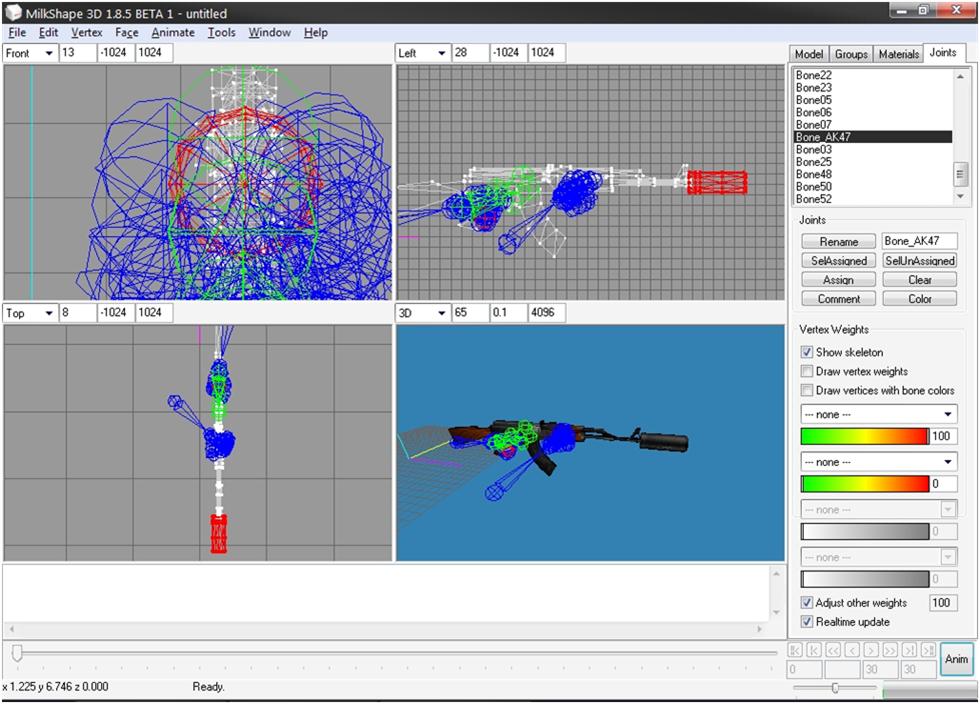Image resolution: width=980 pixels, height=704 pixels.
Task: Click scroll-up arrow of joints list
Action: tap(961, 76)
